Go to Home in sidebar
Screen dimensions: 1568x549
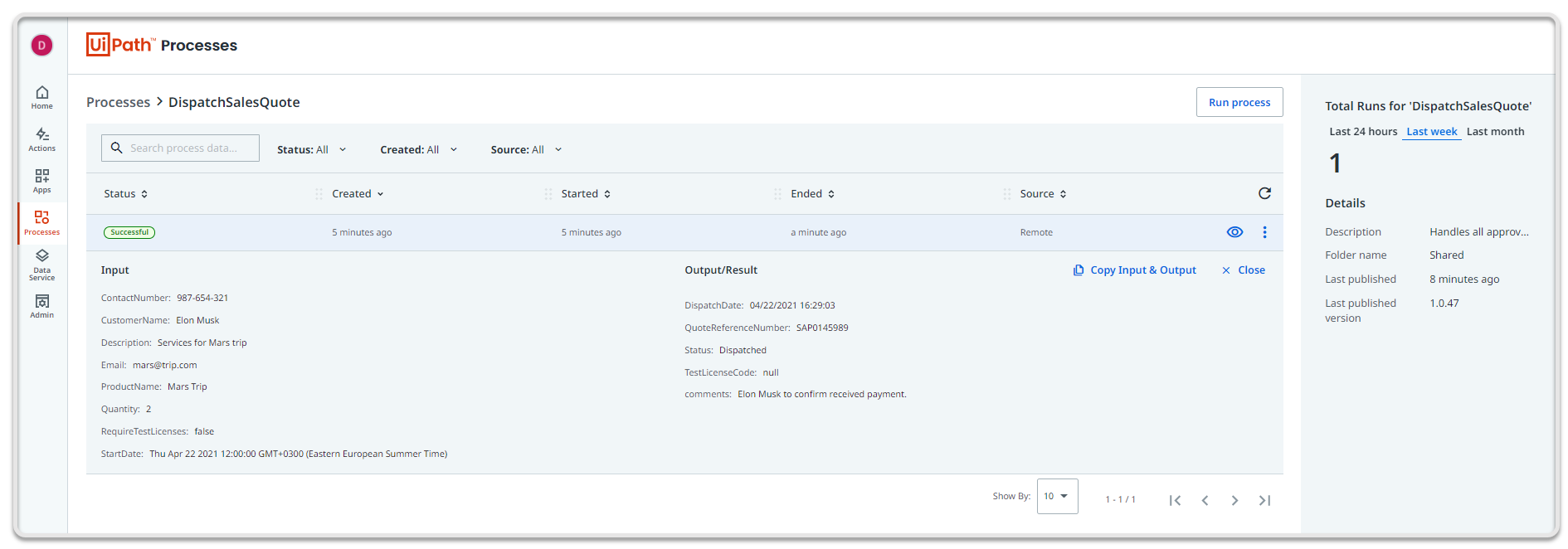pos(41,97)
